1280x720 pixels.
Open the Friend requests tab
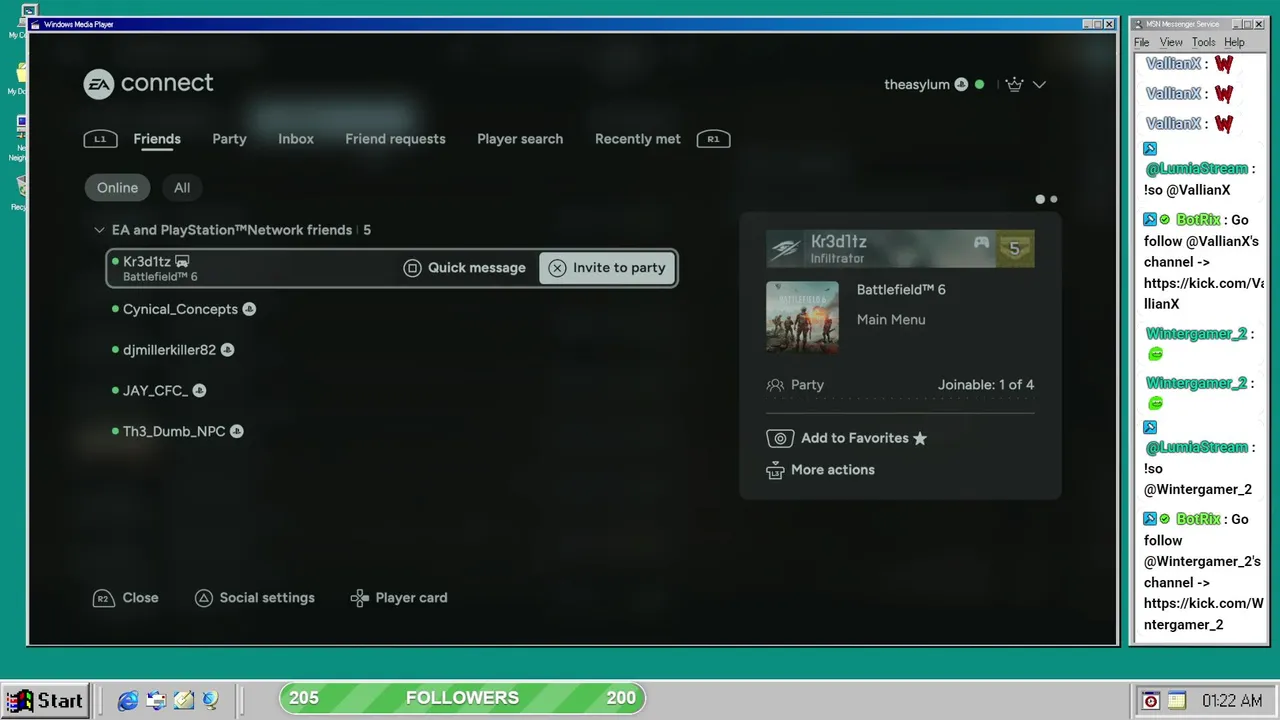[396, 139]
